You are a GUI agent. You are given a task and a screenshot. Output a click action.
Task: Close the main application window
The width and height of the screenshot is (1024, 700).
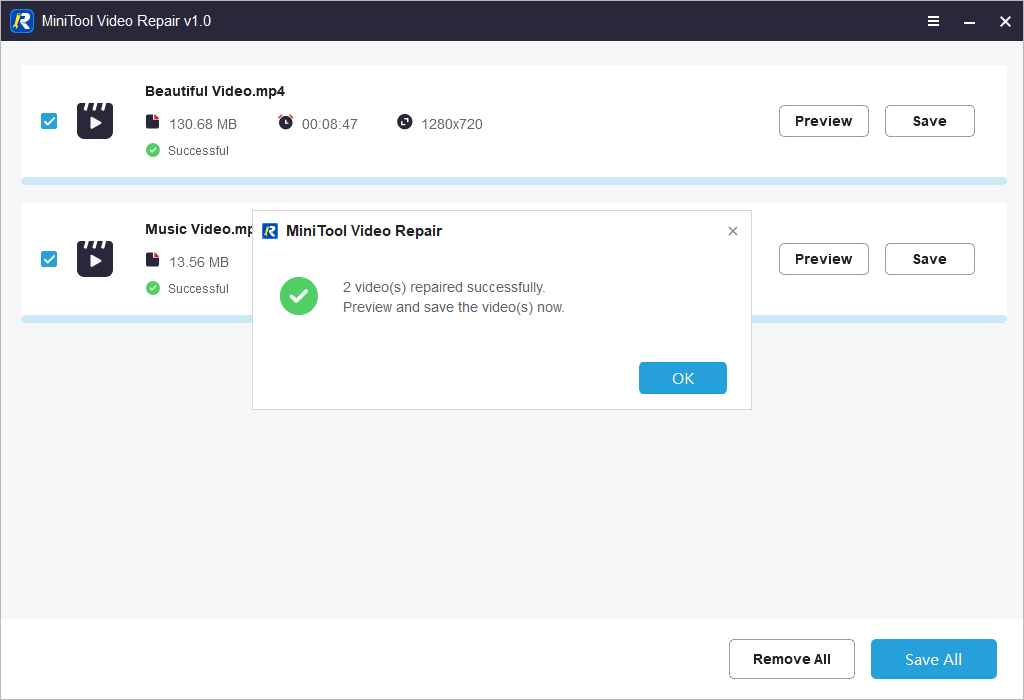[1005, 22]
